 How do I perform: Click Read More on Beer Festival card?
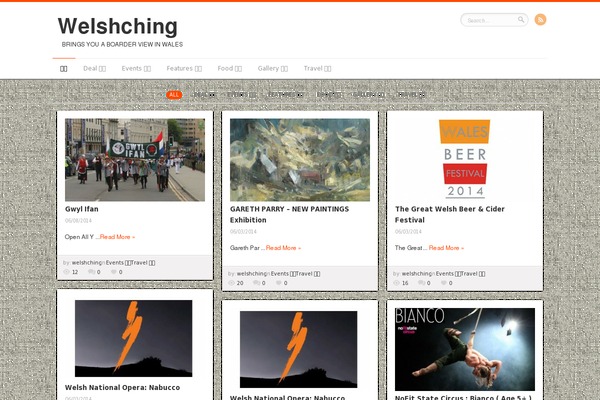446,248
